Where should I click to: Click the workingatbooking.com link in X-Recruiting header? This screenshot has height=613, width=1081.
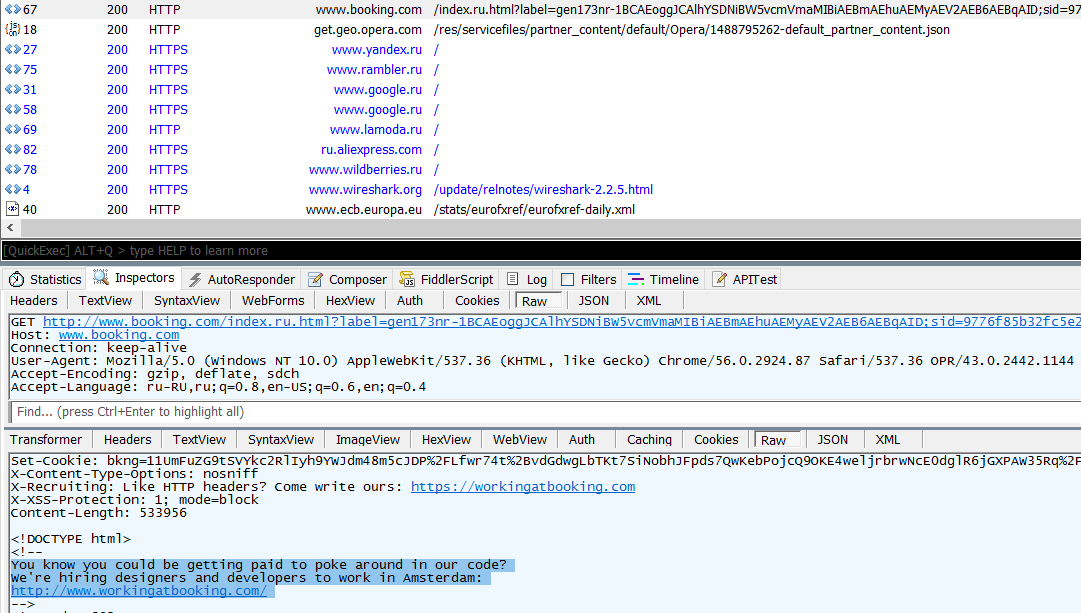[x=522, y=487]
